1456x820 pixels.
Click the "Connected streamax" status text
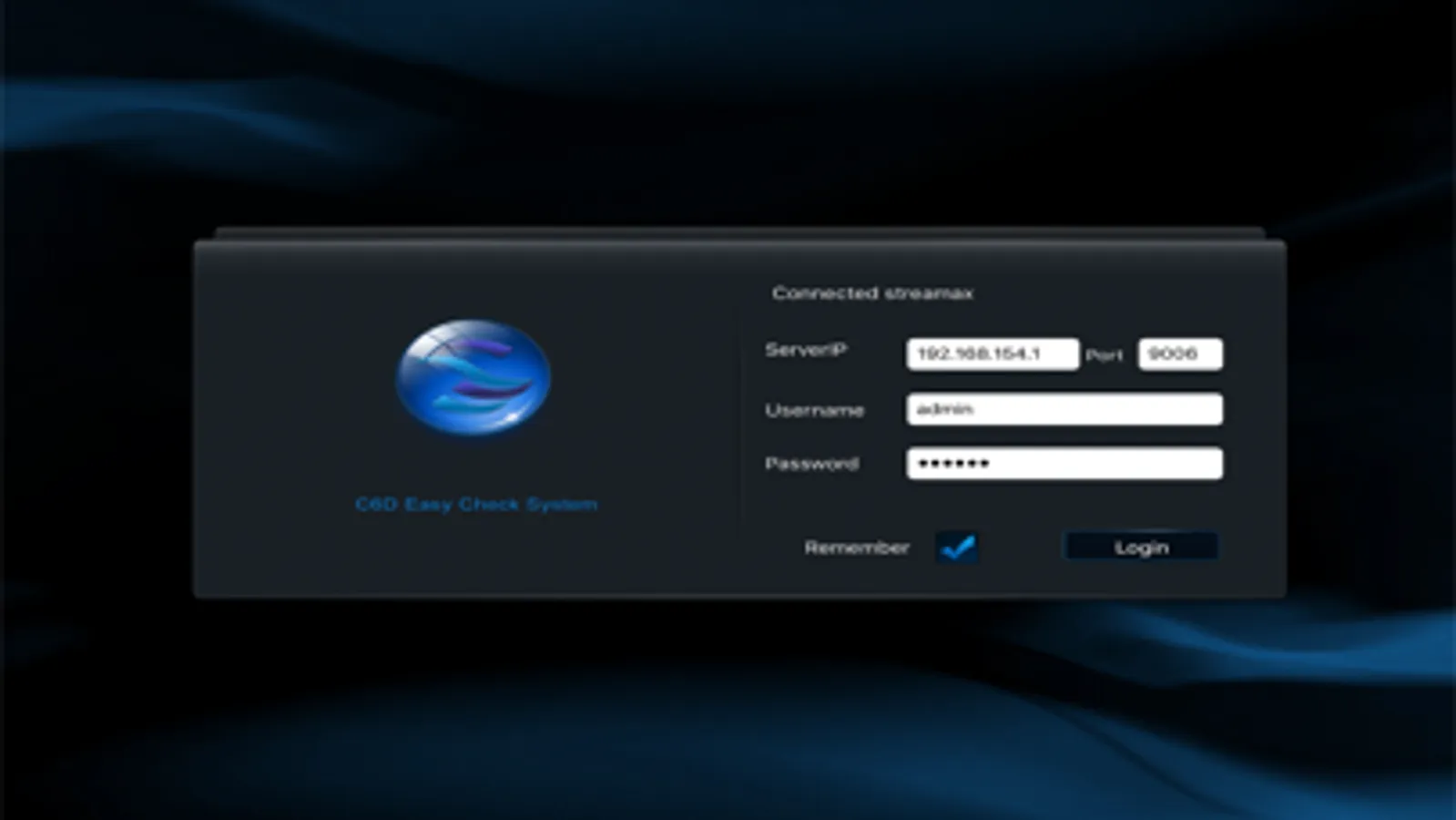[872, 293]
